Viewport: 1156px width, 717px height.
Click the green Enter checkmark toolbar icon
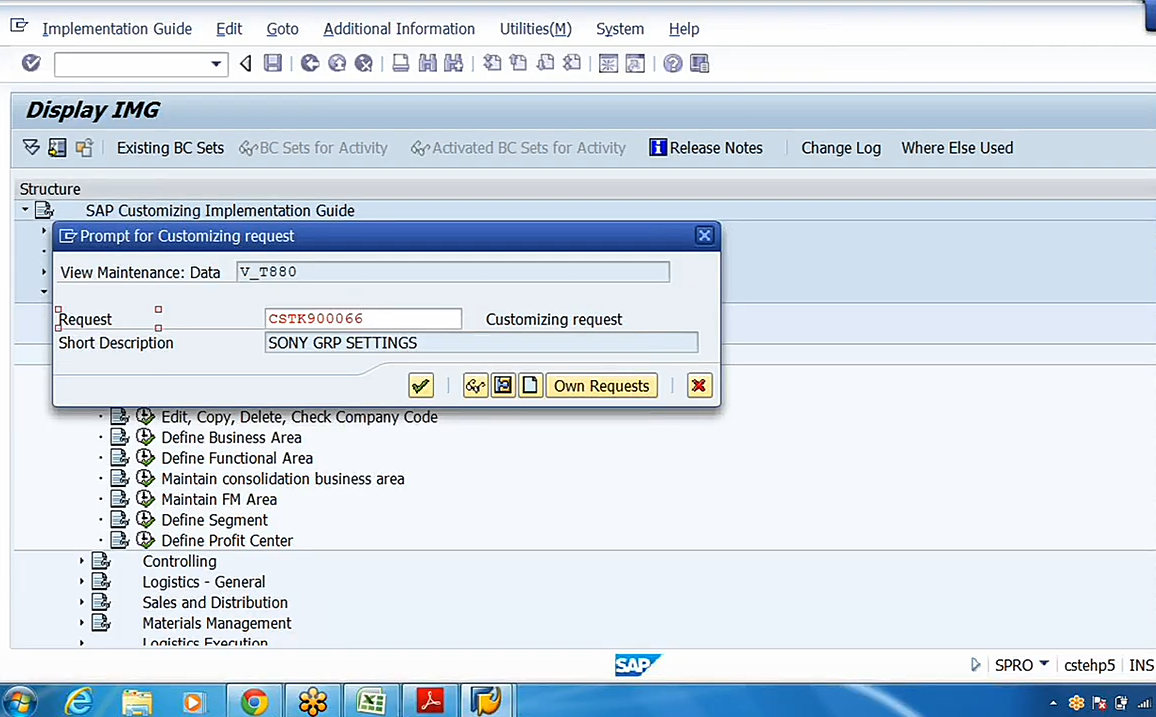click(x=31, y=63)
